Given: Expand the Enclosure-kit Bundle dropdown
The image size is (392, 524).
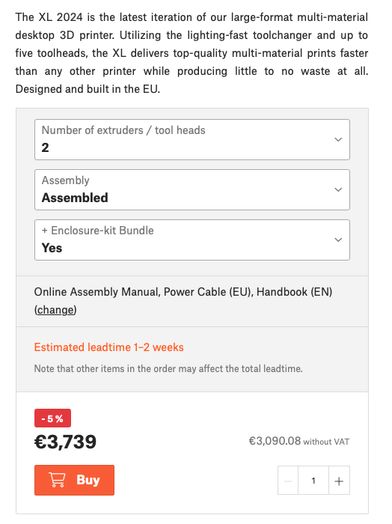Looking at the screenshot, I should tap(192, 240).
